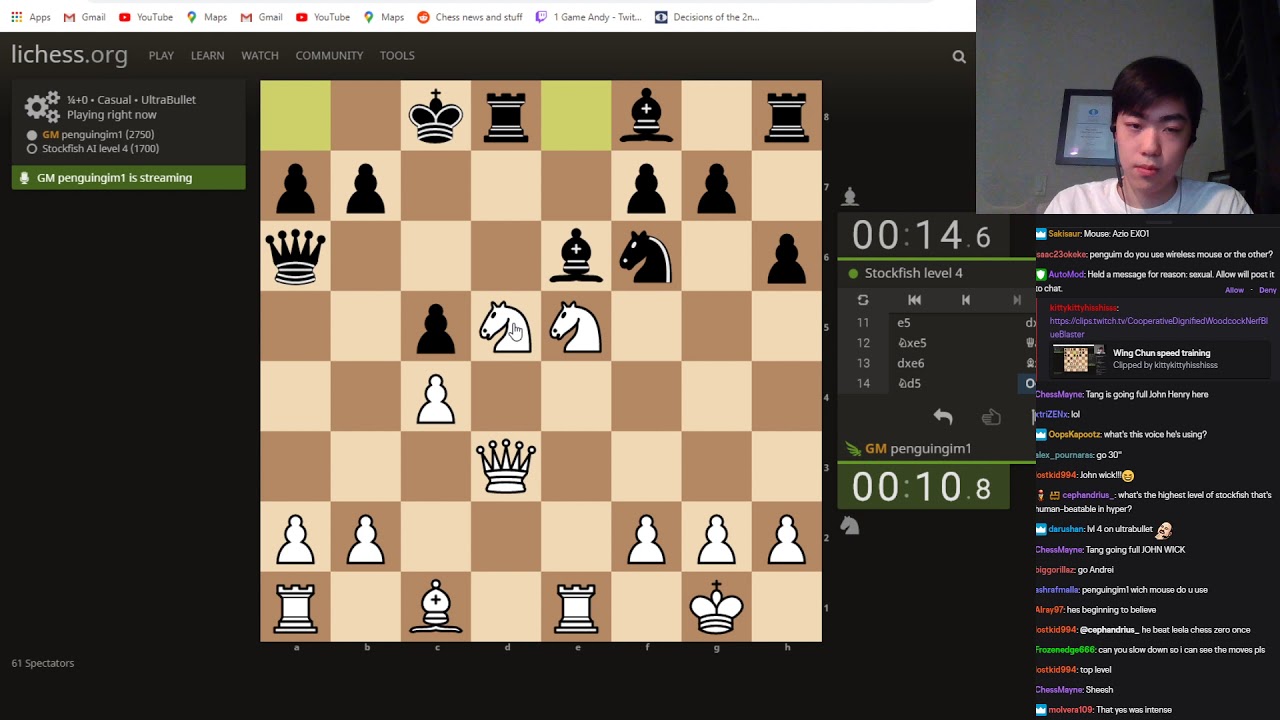Click the white bishop on c1
The width and height of the screenshot is (1280, 720).
436,606
